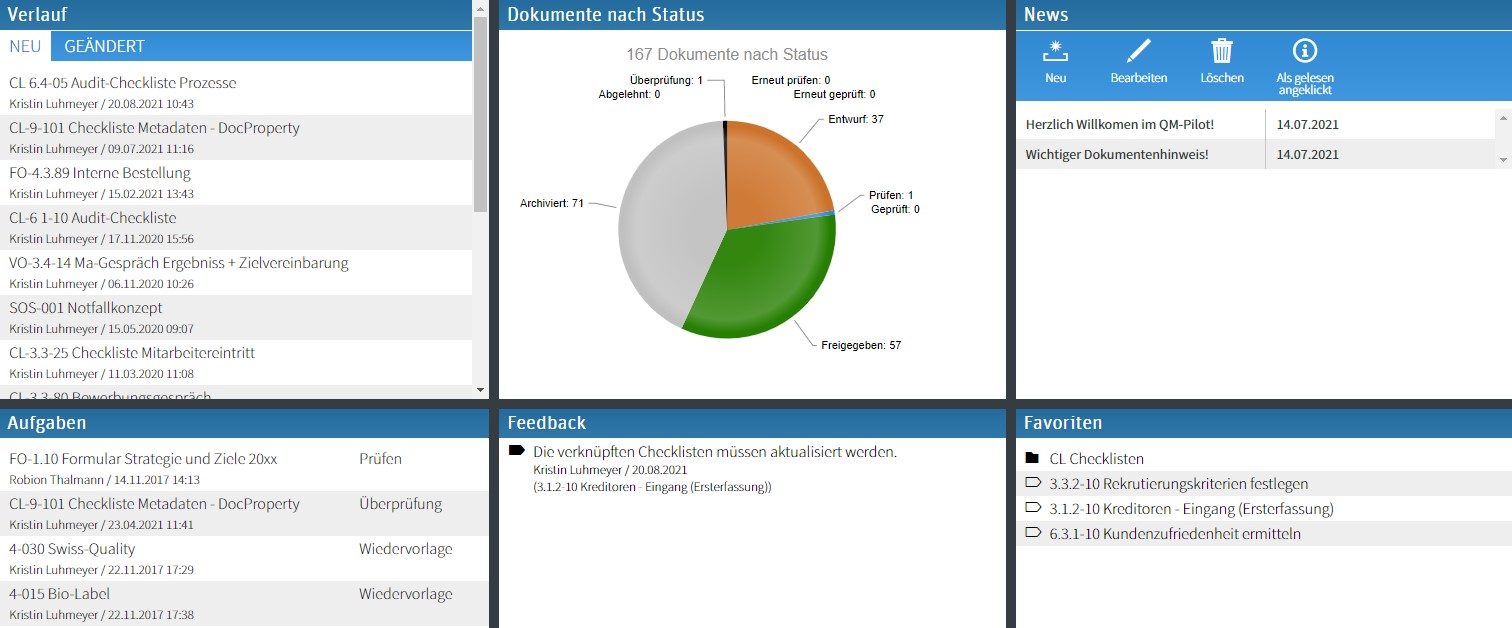The image size is (1512, 628).
Task: Open task FO-1.10 Formular Strategie und Ziele 20xx
Action: tap(143, 459)
